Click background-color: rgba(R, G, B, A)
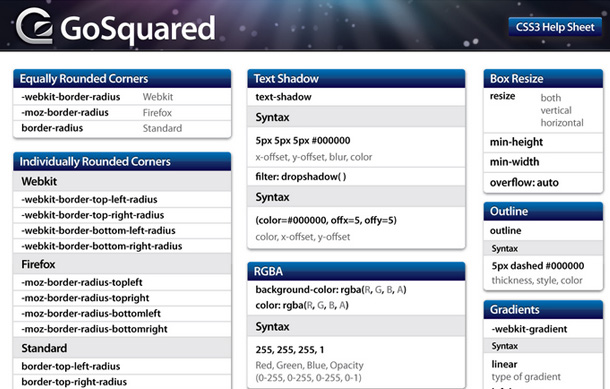The width and height of the screenshot is (610, 389). [331, 290]
